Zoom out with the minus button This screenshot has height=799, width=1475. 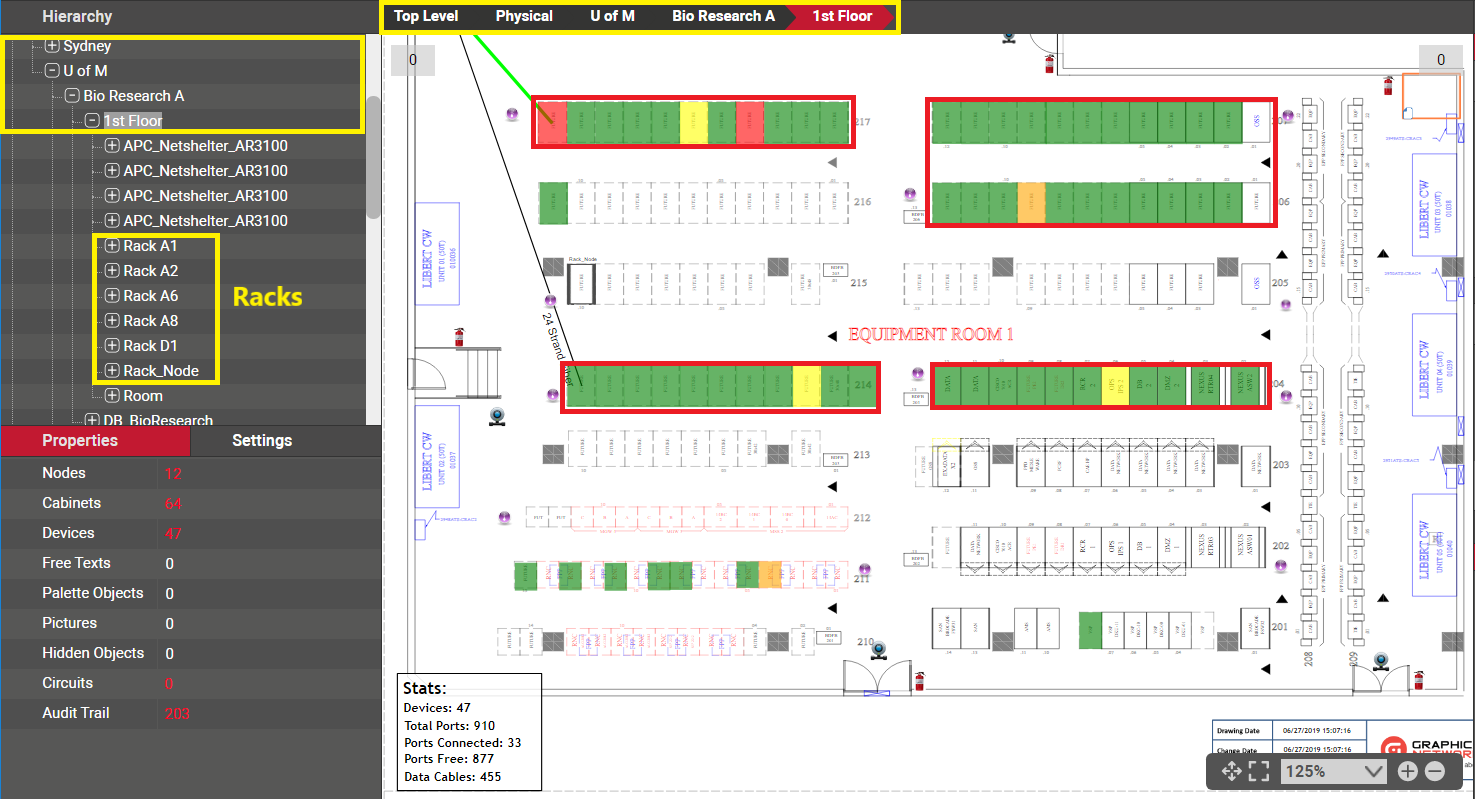point(1434,771)
